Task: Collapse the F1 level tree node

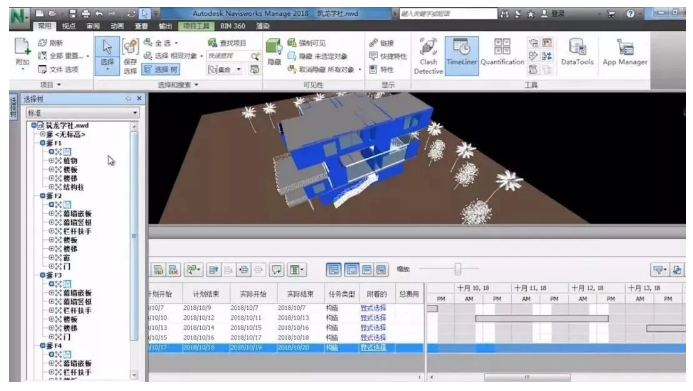Action: [42, 143]
